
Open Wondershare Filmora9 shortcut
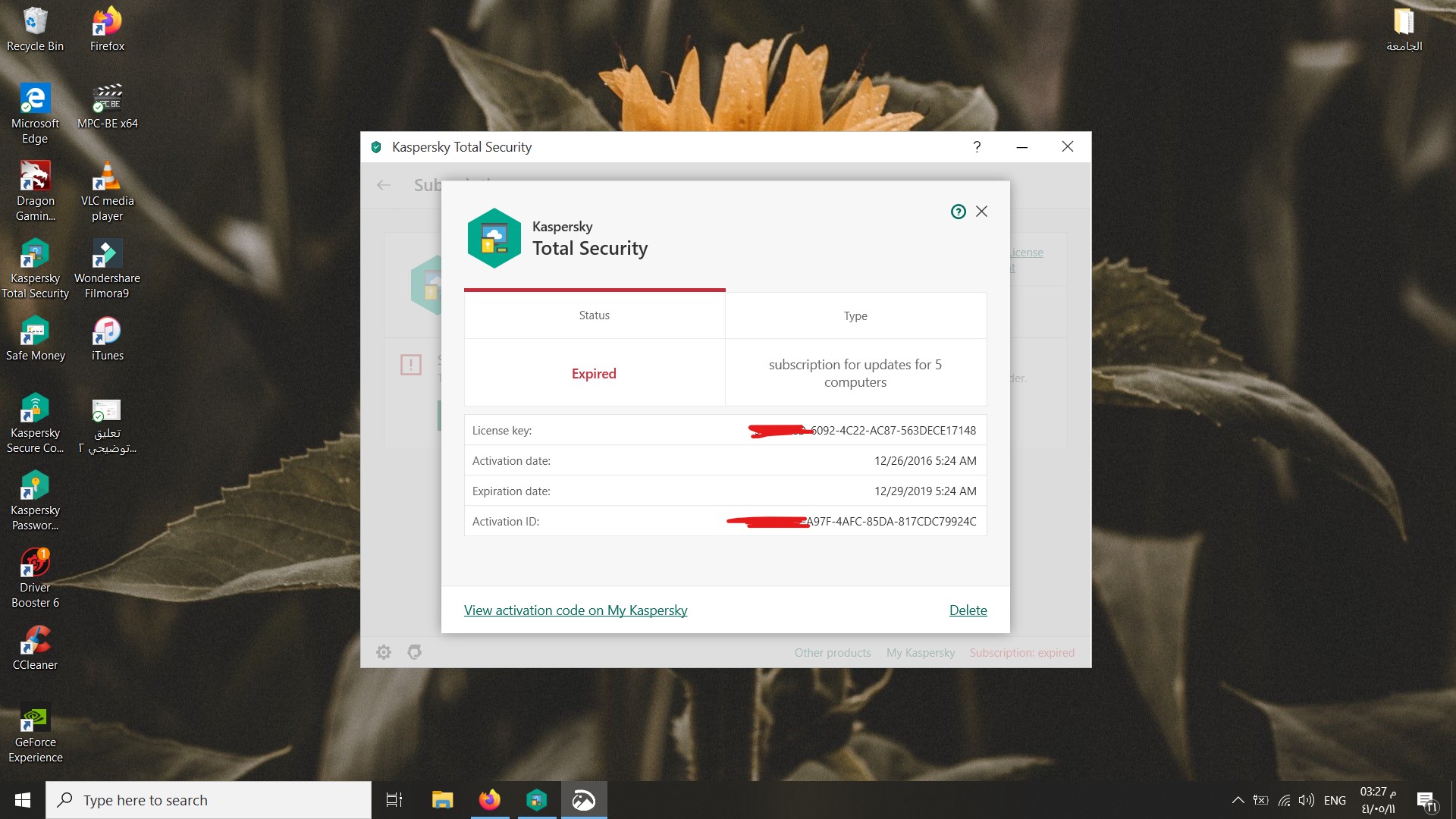tap(107, 268)
